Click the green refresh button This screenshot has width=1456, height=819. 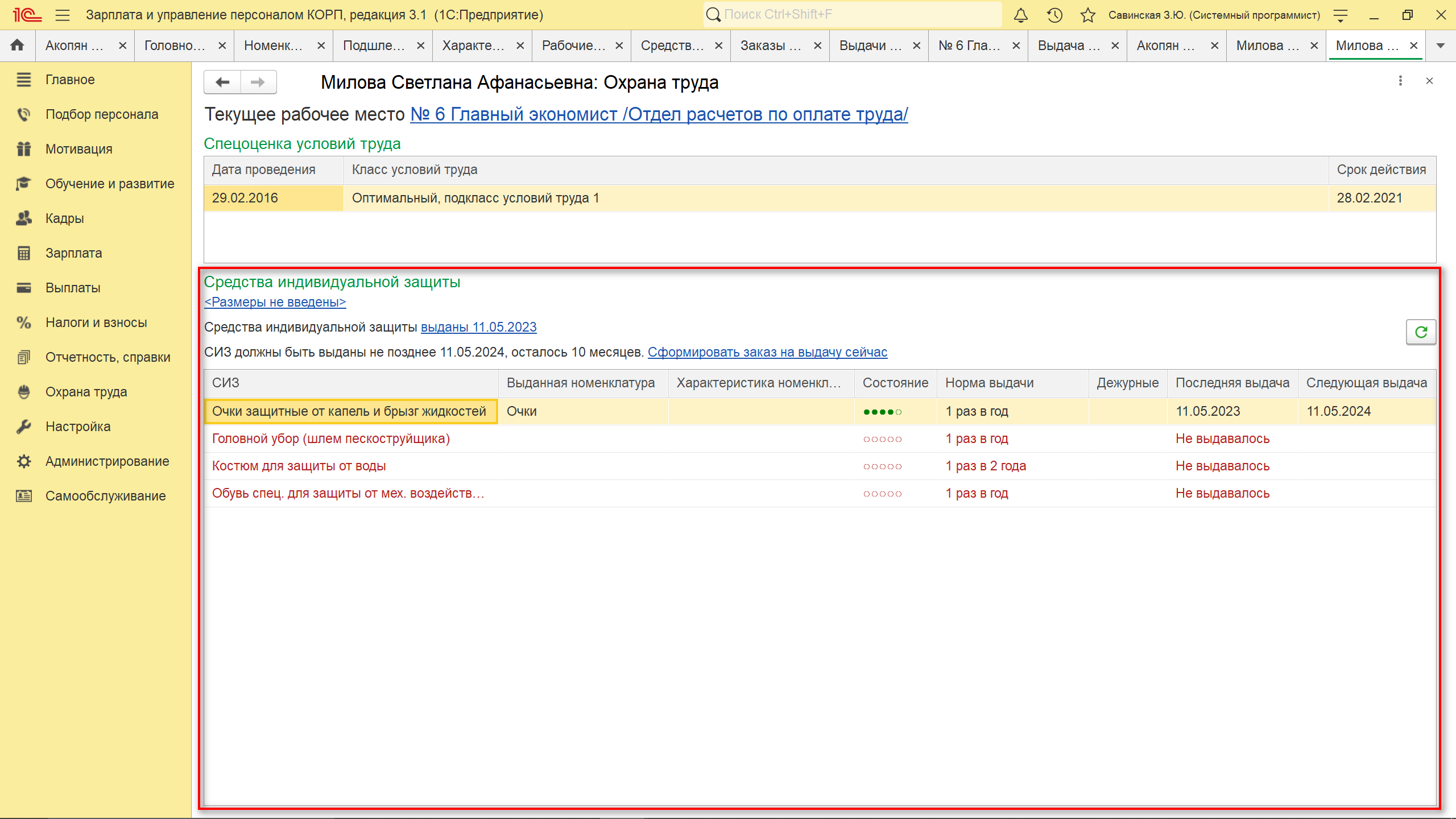tap(1421, 332)
